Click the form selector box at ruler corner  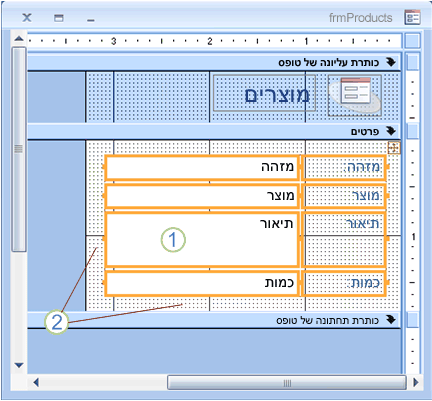tap(412, 41)
